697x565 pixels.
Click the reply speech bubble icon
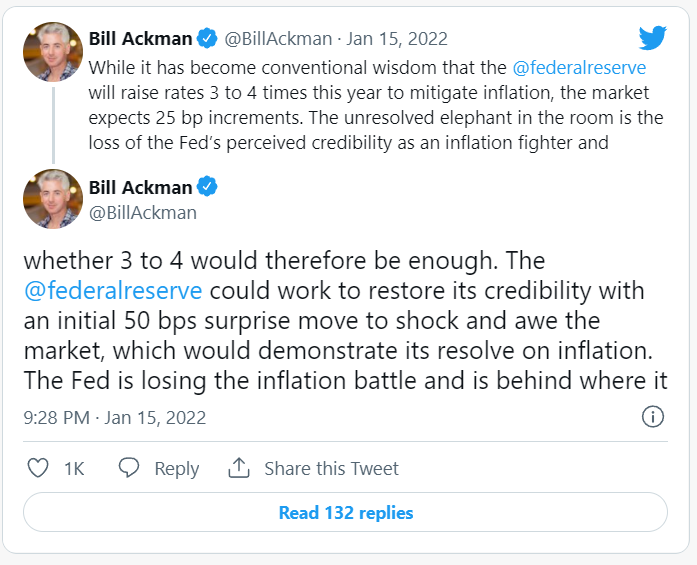pos(129,468)
